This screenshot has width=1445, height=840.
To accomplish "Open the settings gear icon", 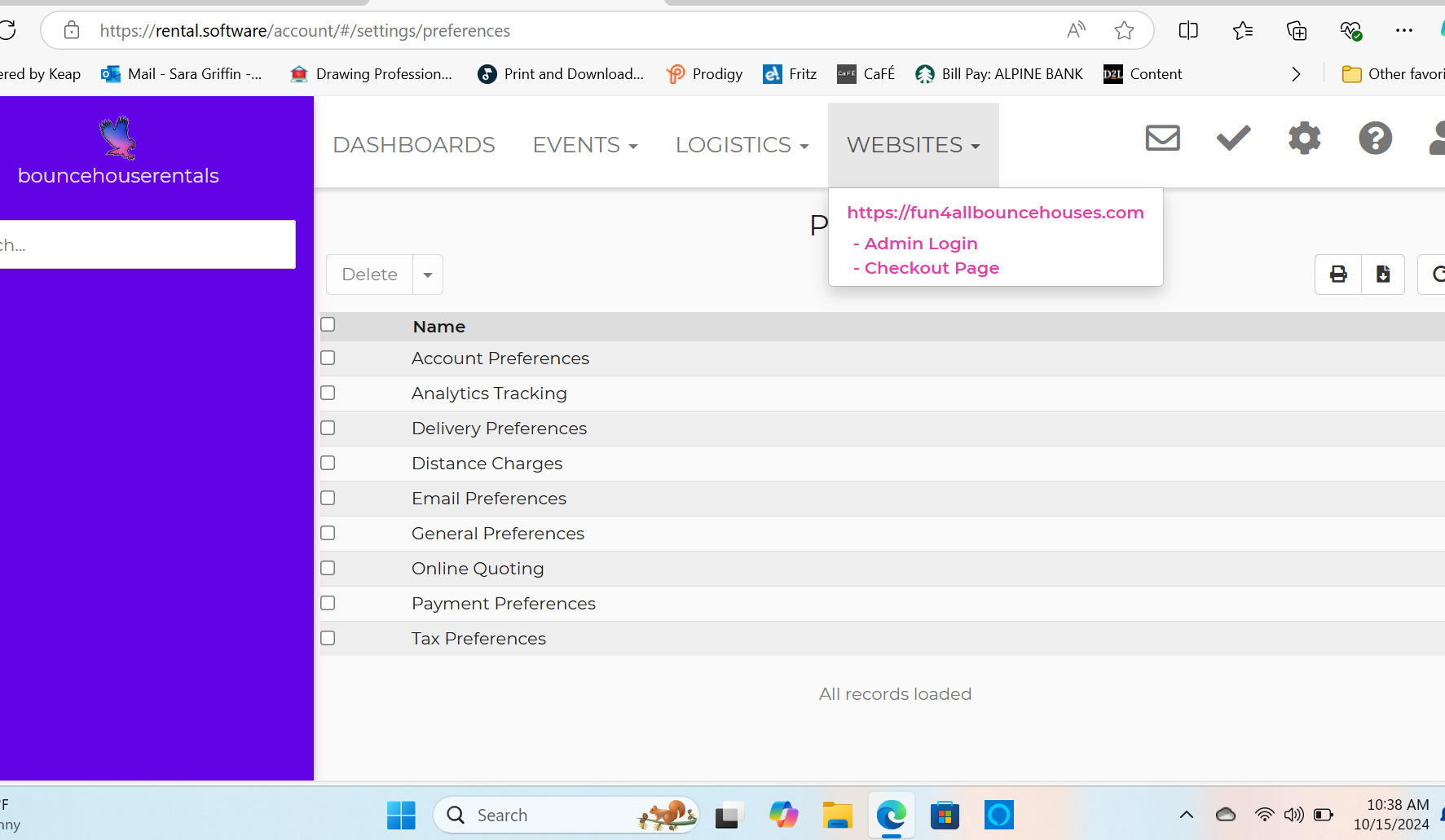I will [1304, 138].
